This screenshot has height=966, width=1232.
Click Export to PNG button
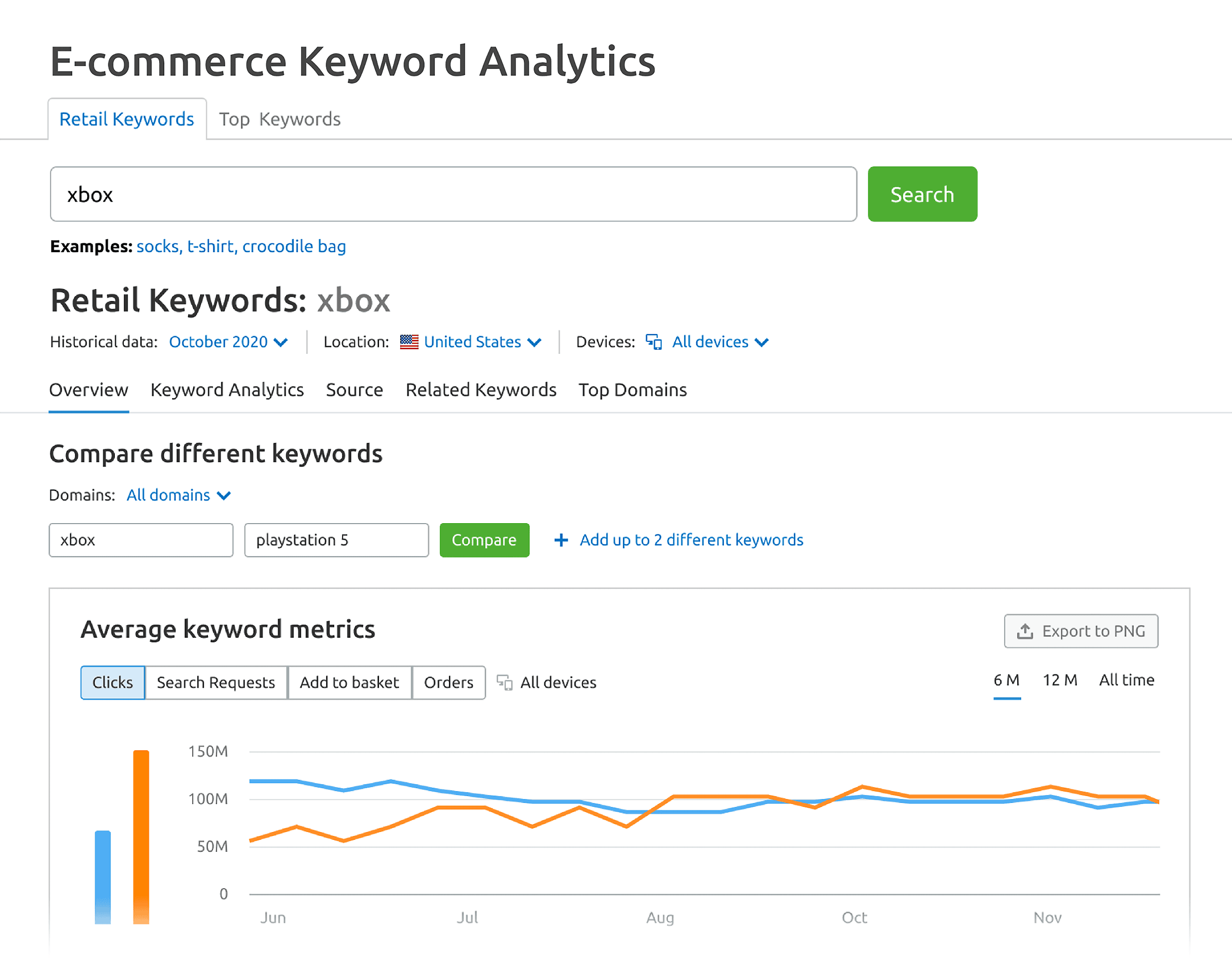click(x=1081, y=631)
